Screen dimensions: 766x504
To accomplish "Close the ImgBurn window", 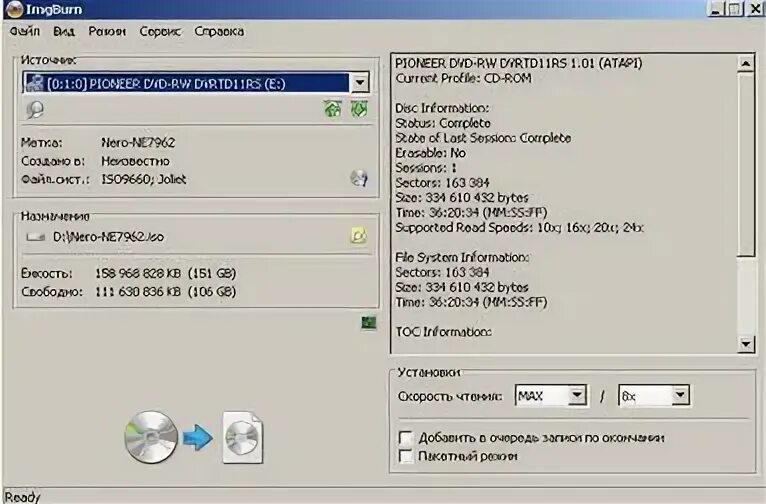I will click(755, 9).
